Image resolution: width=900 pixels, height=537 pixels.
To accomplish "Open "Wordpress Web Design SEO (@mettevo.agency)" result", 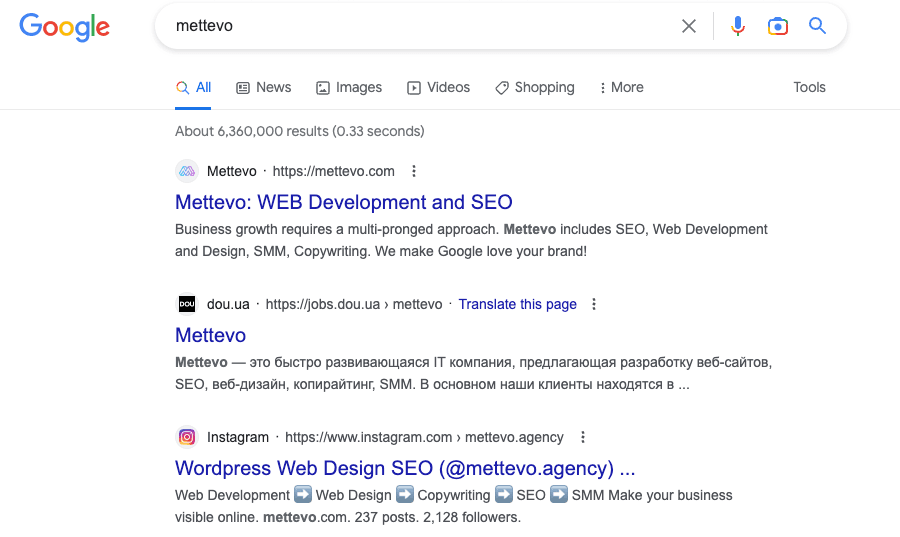I will click(405, 468).
